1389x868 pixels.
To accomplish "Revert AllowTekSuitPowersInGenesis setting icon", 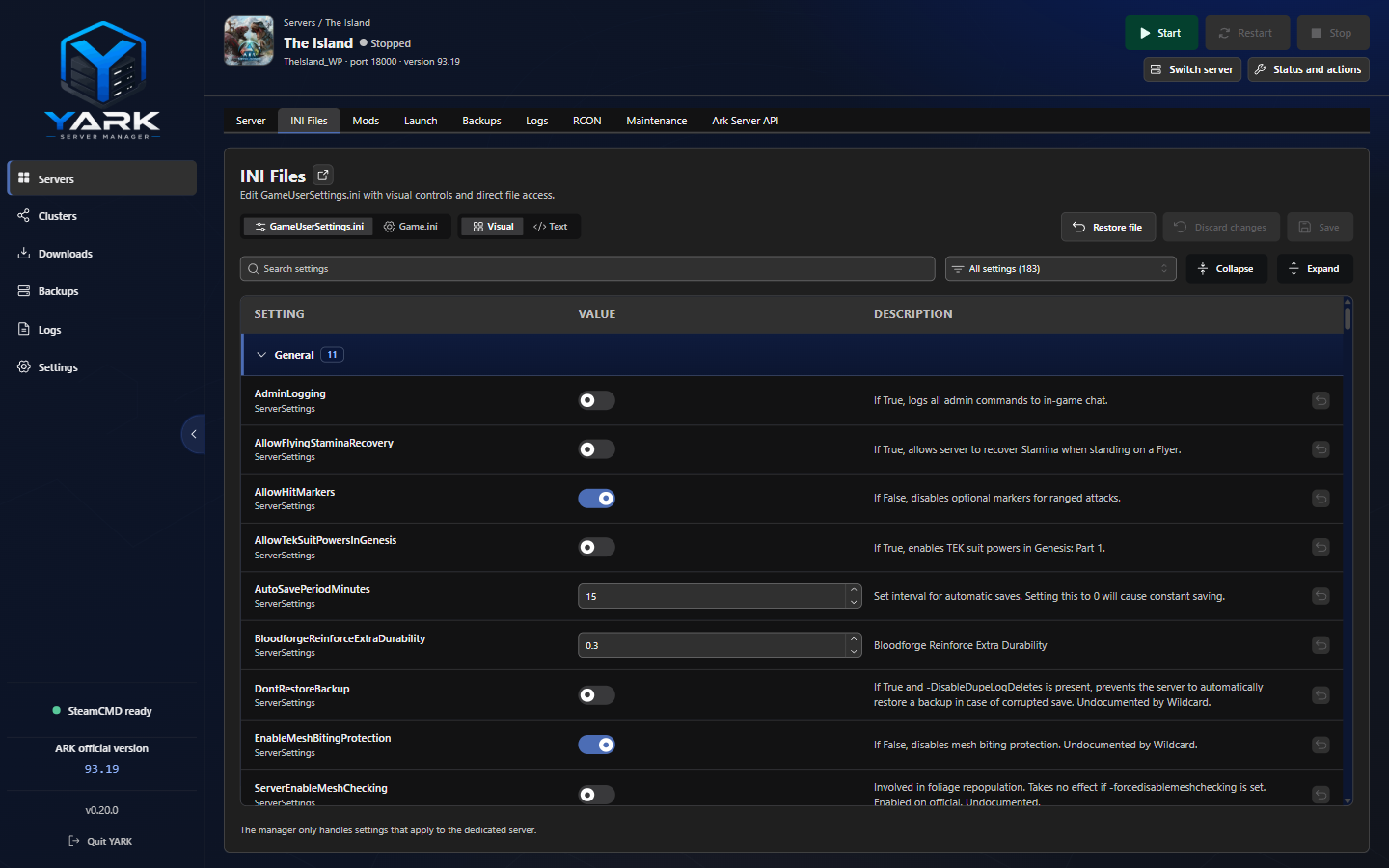I will [x=1321, y=547].
